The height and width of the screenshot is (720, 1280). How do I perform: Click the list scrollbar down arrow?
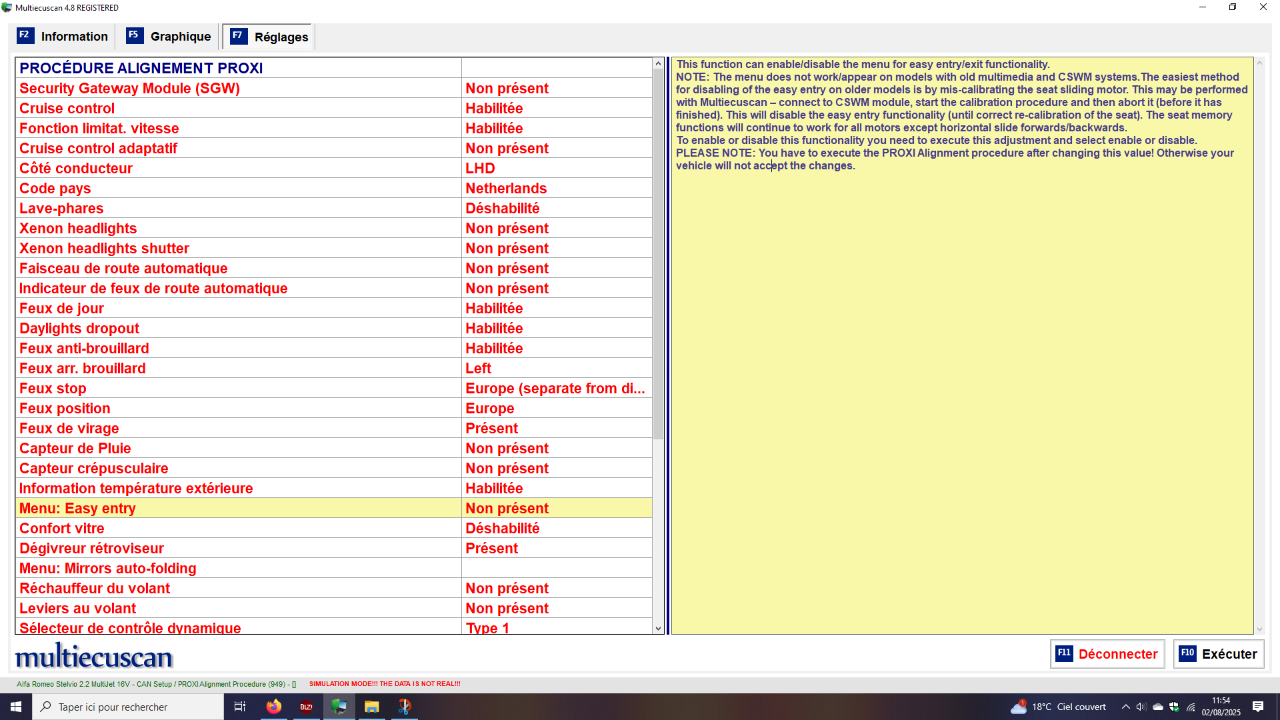tap(658, 628)
